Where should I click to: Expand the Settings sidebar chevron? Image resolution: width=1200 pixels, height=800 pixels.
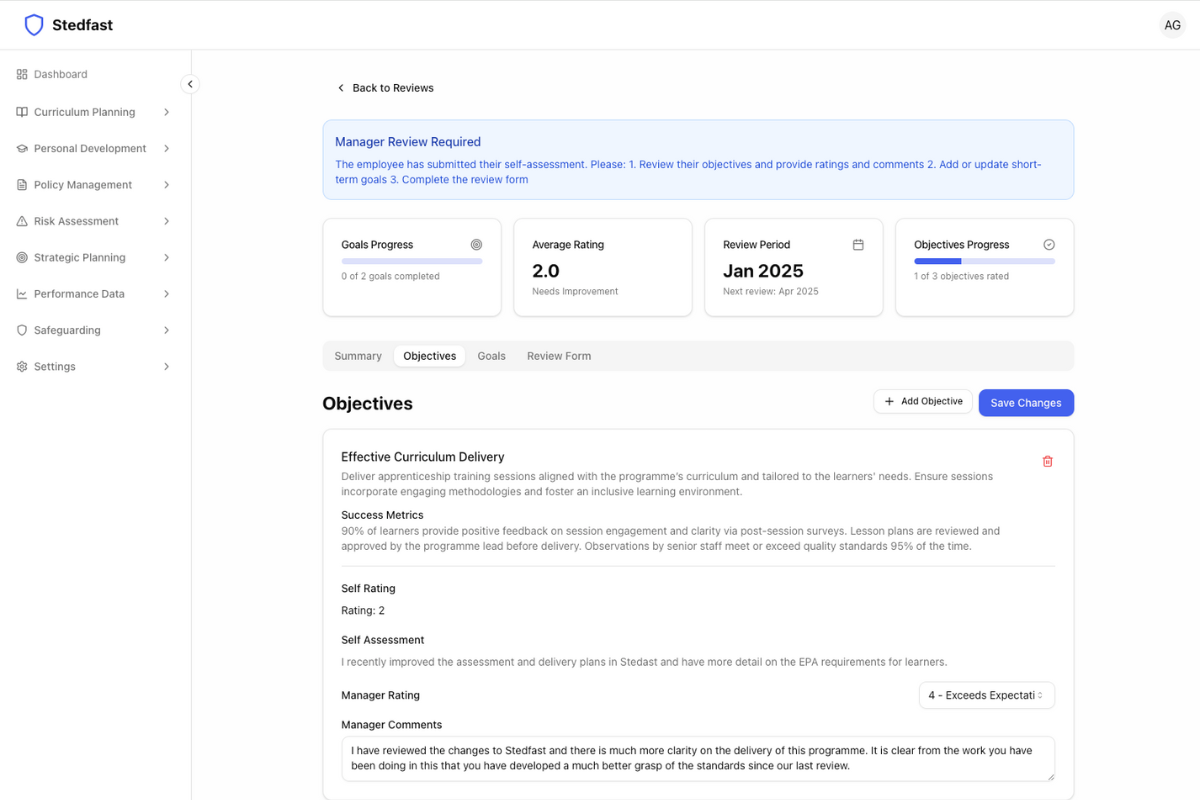point(166,367)
